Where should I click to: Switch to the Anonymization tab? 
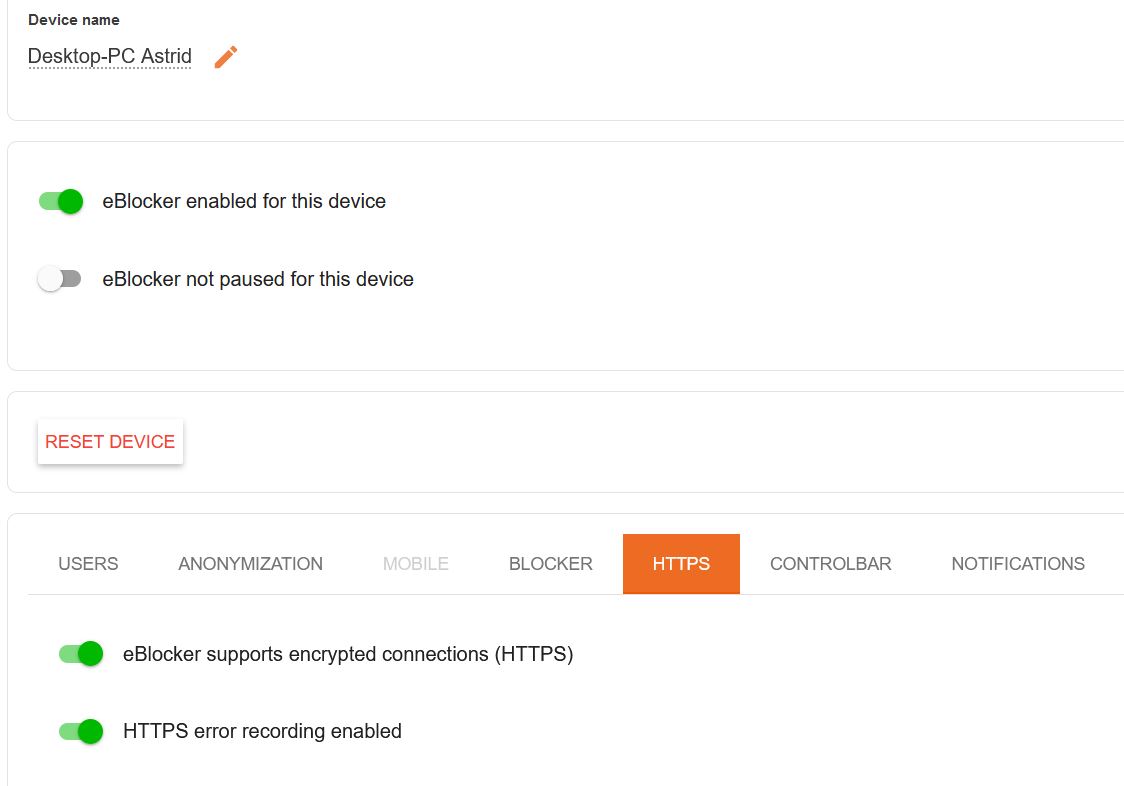[x=250, y=564]
